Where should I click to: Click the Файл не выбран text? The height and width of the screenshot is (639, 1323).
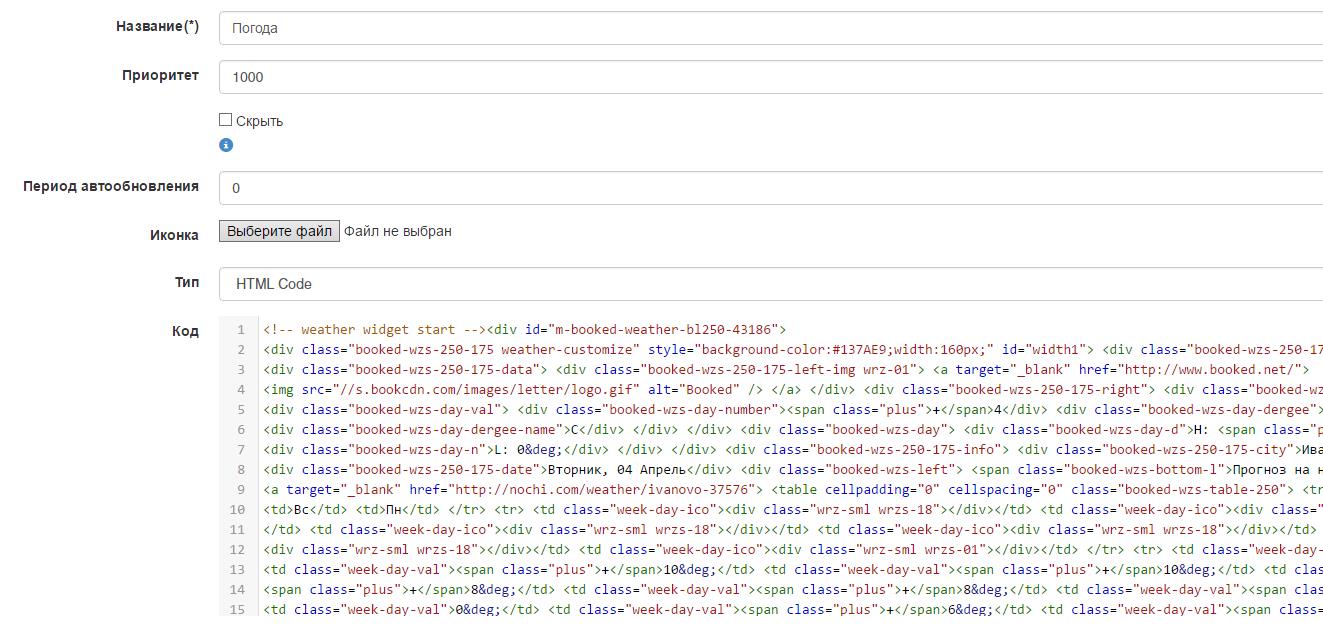click(x=398, y=231)
